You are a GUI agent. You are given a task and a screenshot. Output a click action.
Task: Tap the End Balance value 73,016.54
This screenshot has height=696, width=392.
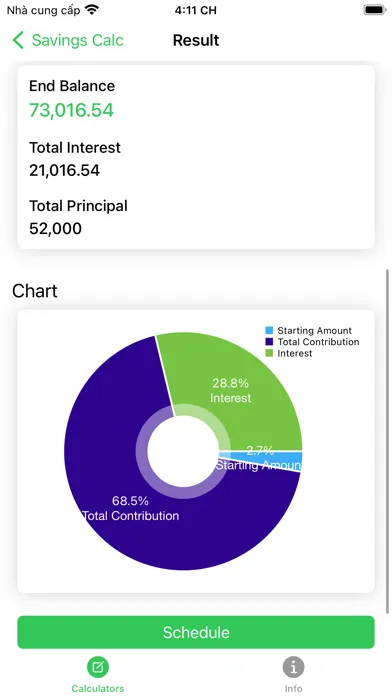click(x=71, y=110)
